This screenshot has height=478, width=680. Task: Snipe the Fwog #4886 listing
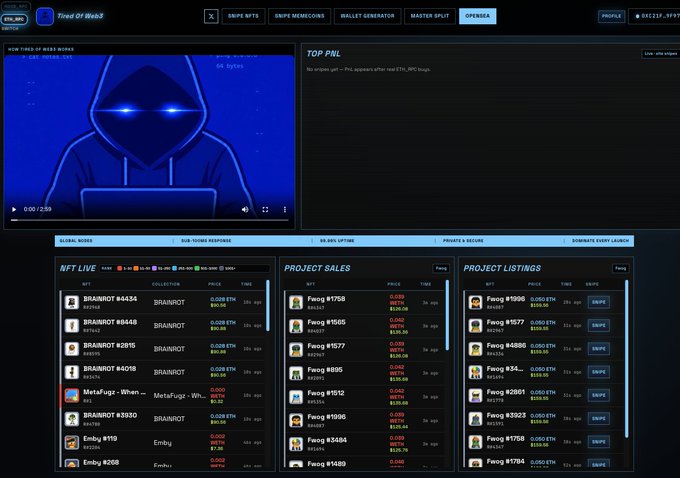point(598,349)
